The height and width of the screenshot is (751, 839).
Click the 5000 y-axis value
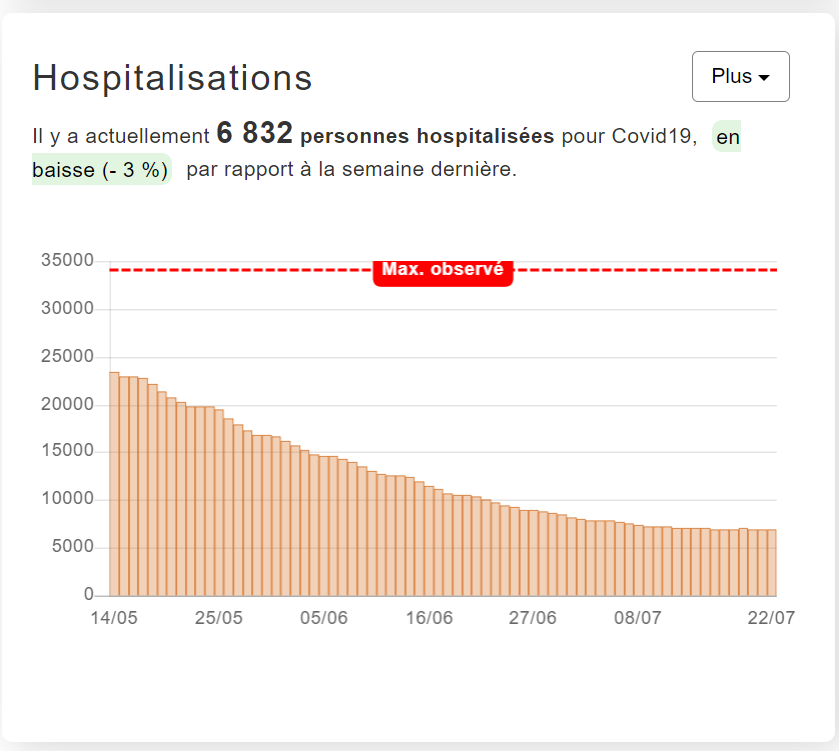tap(73, 548)
